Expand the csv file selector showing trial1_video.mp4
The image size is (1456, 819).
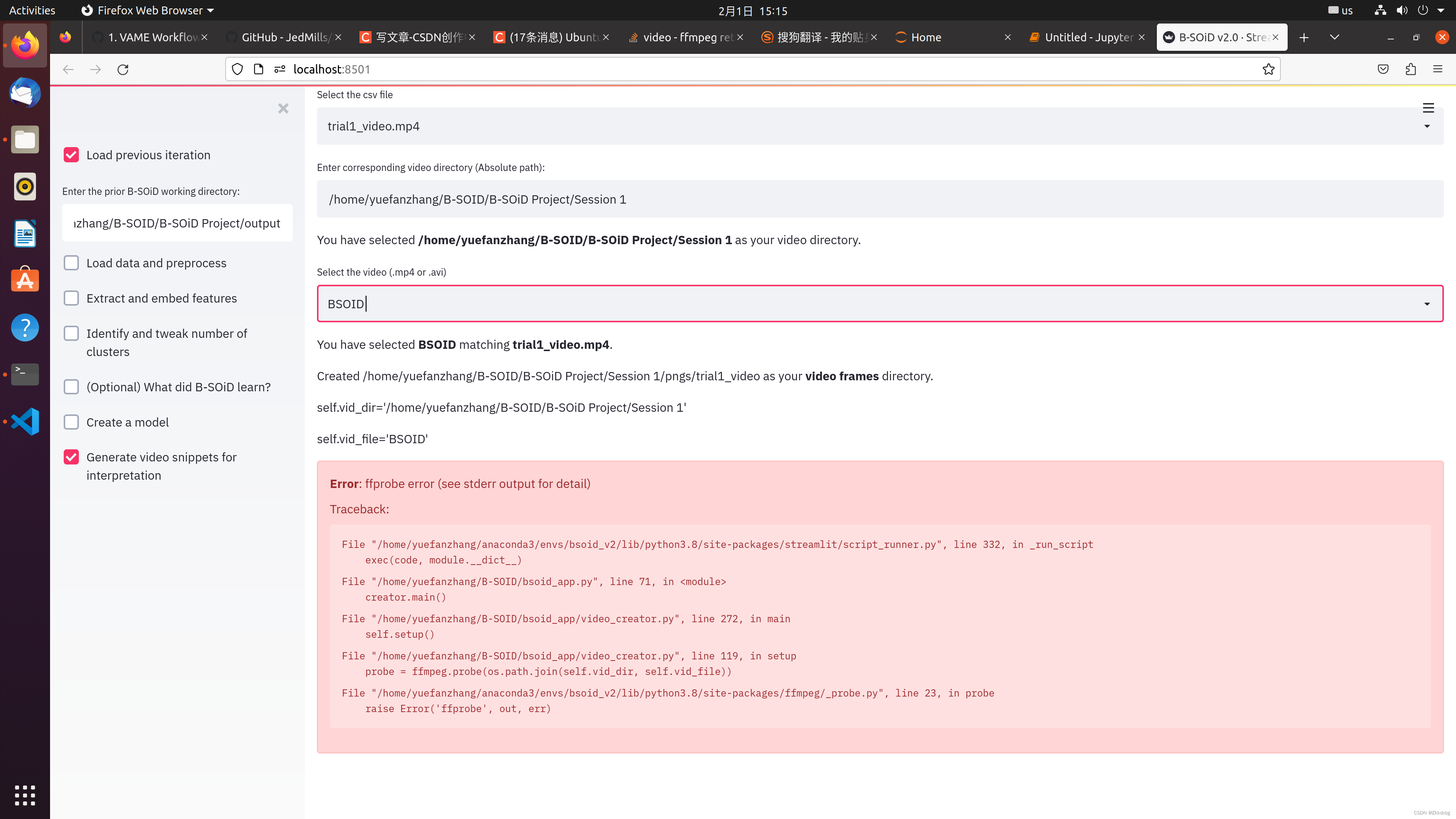click(x=1426, y=126)
